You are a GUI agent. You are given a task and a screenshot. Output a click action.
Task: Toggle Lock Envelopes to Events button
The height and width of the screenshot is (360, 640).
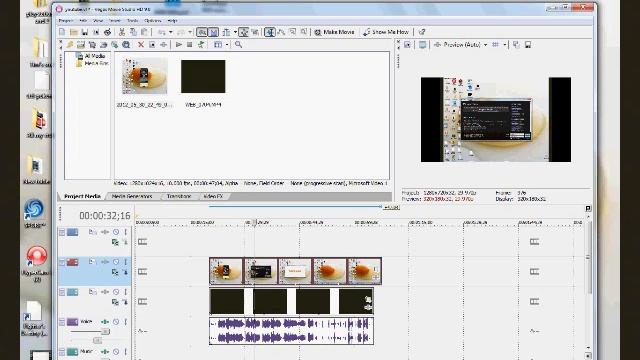(x=244, y=32)
